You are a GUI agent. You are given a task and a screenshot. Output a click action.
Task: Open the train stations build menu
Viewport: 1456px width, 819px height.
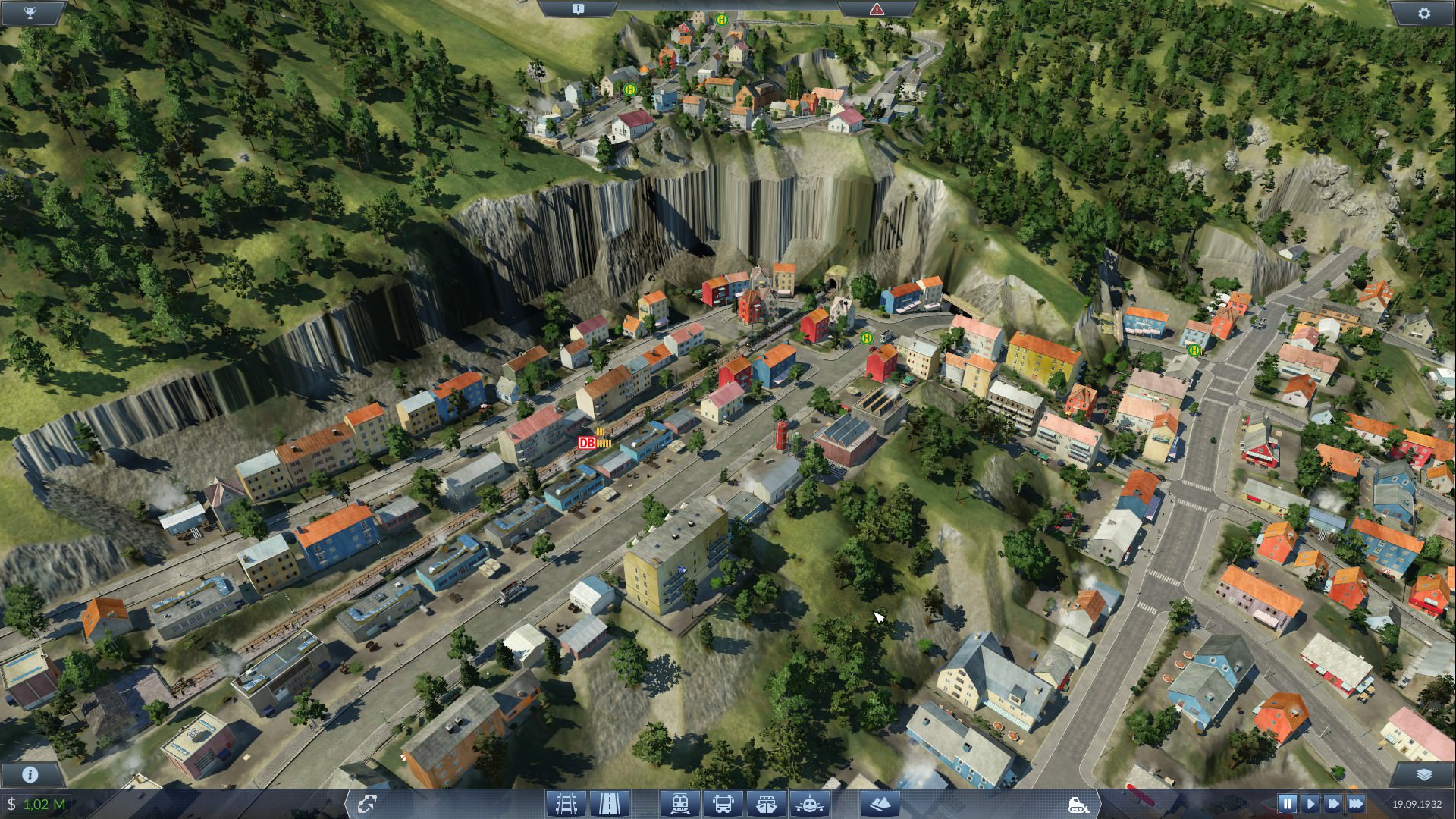[x=679, y=803]
